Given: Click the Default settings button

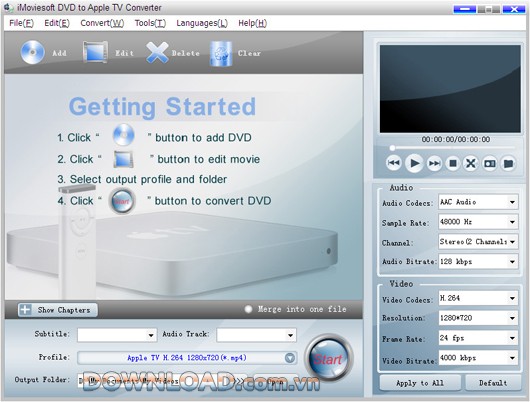Looking at the screenshot, I should [493, 383].
